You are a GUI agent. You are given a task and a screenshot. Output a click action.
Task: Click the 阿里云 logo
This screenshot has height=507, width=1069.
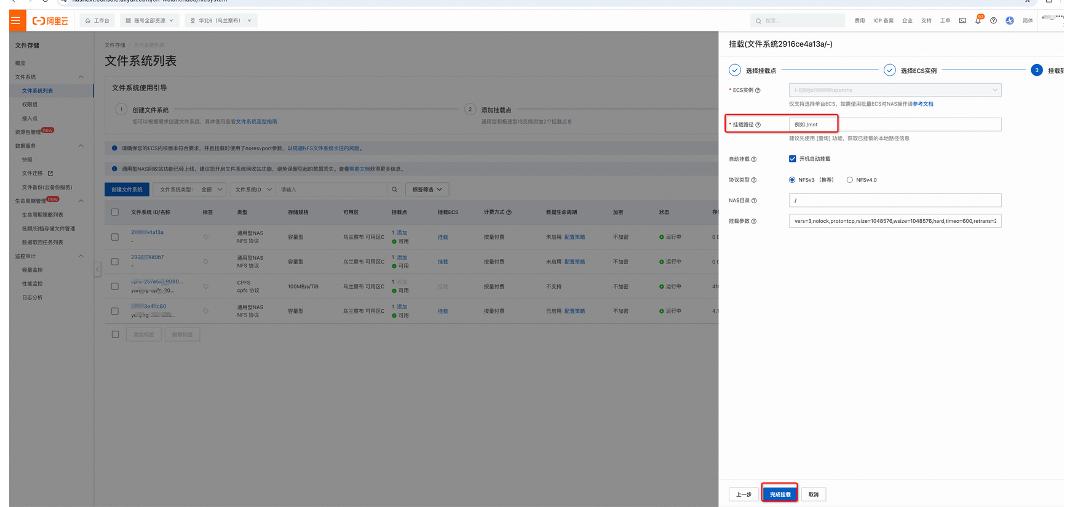51,20
